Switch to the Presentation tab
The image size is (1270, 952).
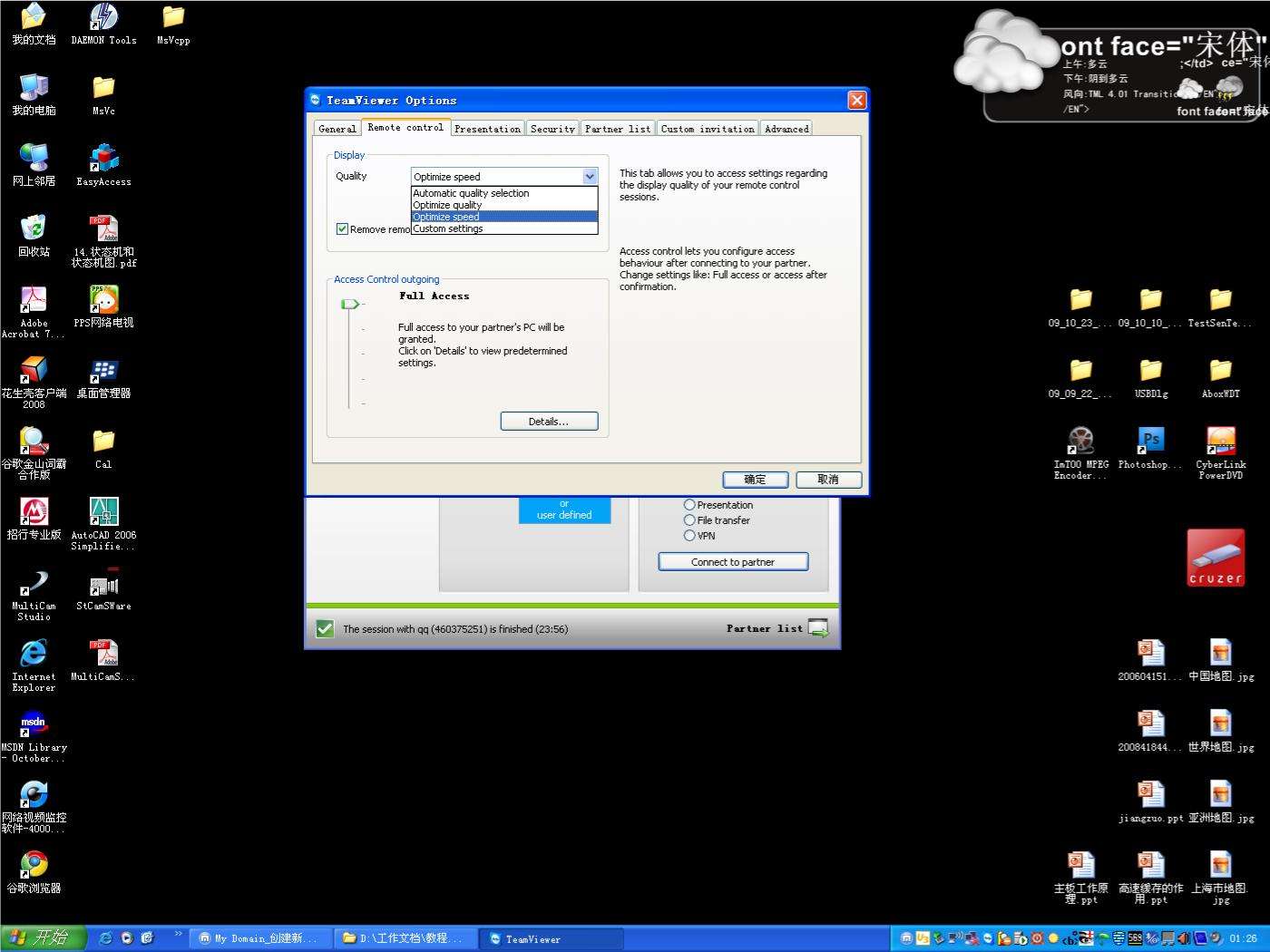pos(488,129)
